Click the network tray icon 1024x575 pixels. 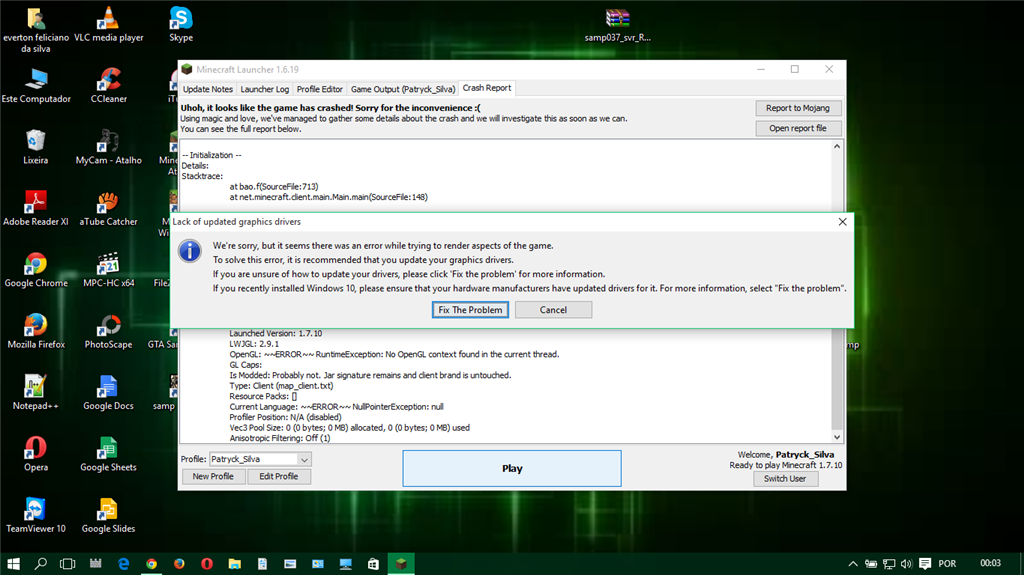coord(889,563)
